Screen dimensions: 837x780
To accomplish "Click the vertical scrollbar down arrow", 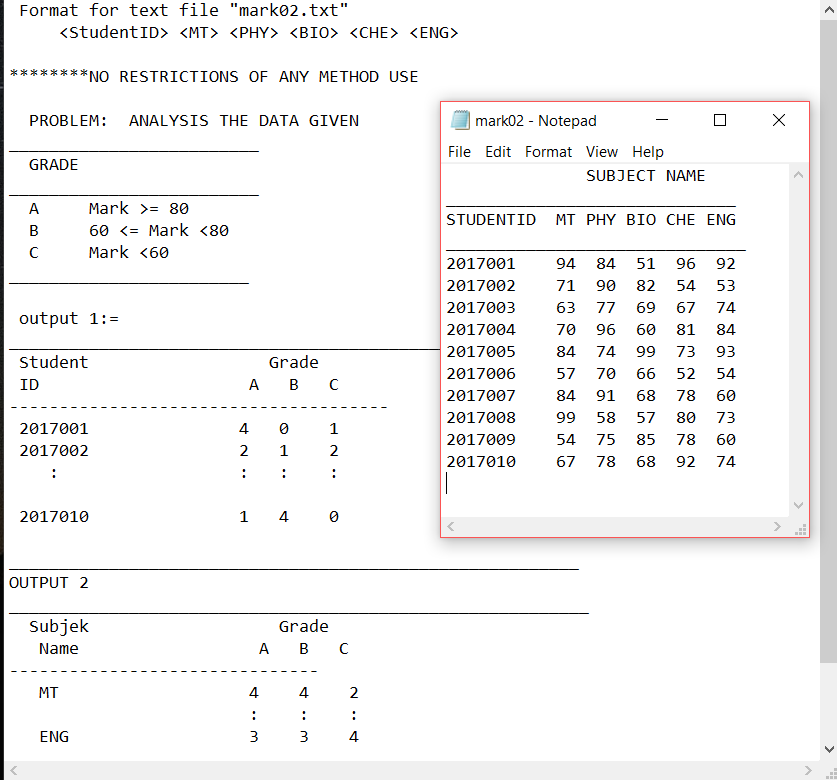I will 798,505.
